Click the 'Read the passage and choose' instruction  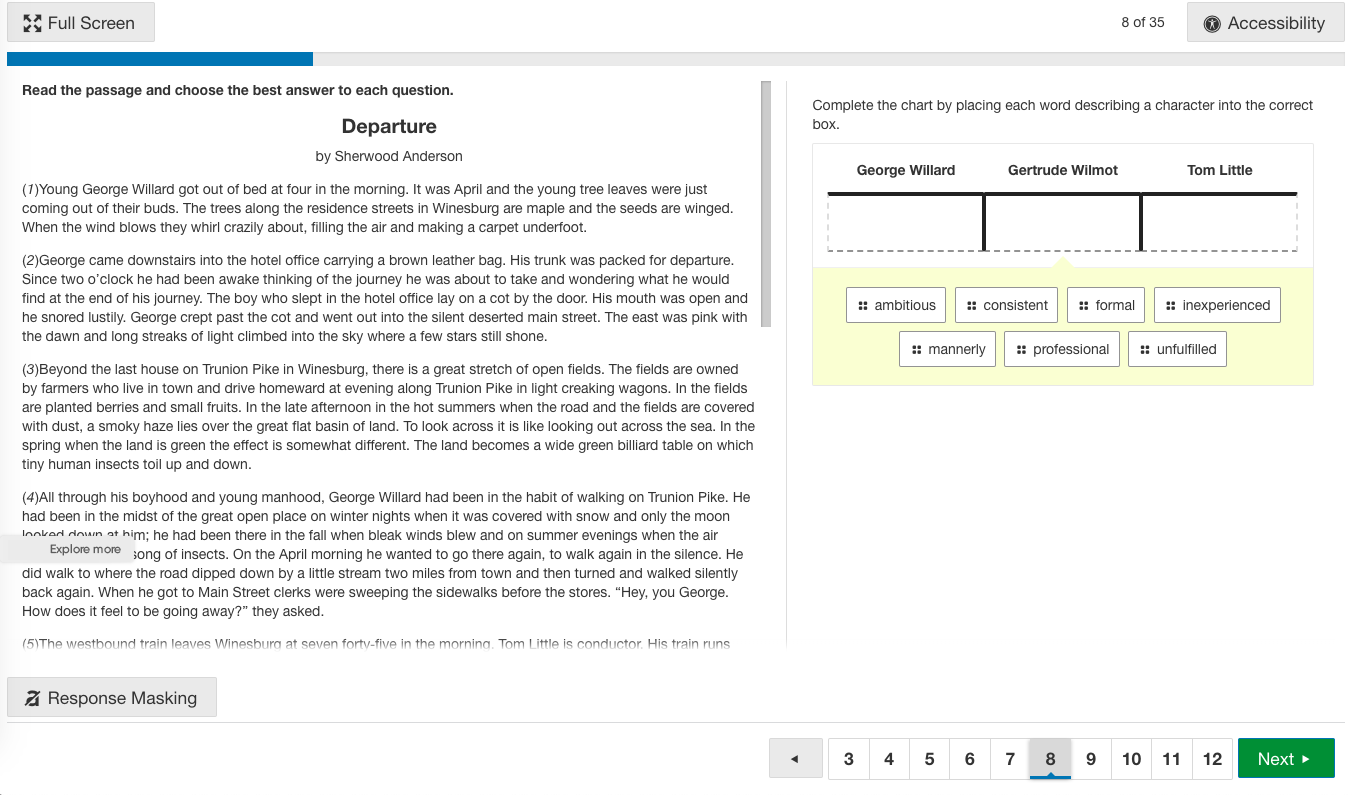tap(238, 90)
